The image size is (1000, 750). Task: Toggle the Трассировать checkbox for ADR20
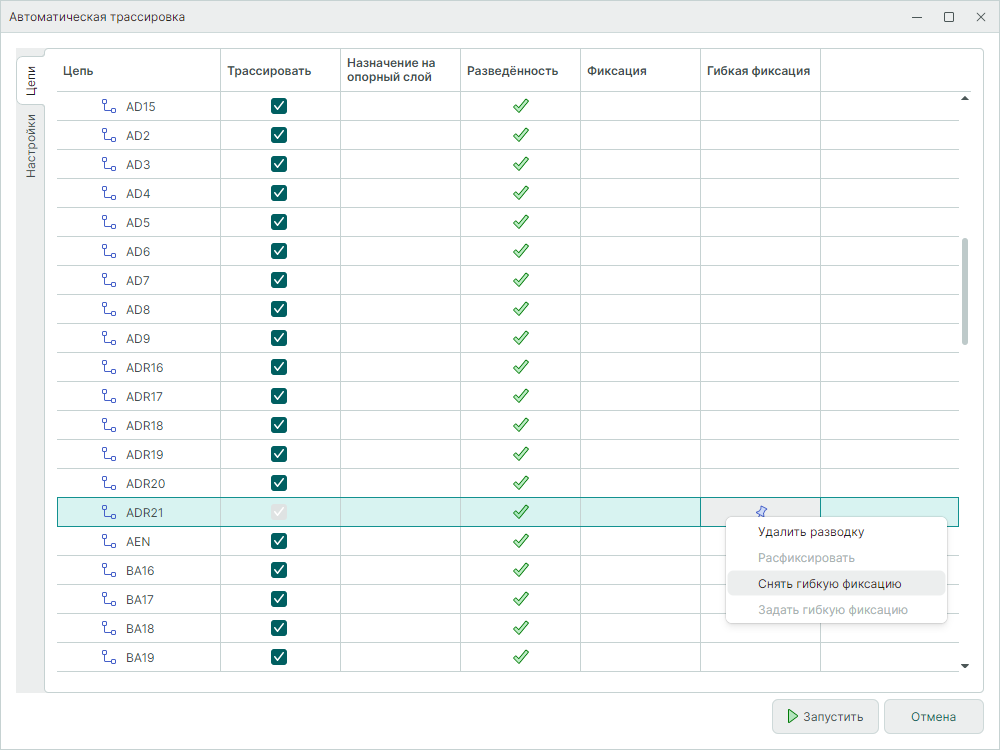[x=279, y=483]
